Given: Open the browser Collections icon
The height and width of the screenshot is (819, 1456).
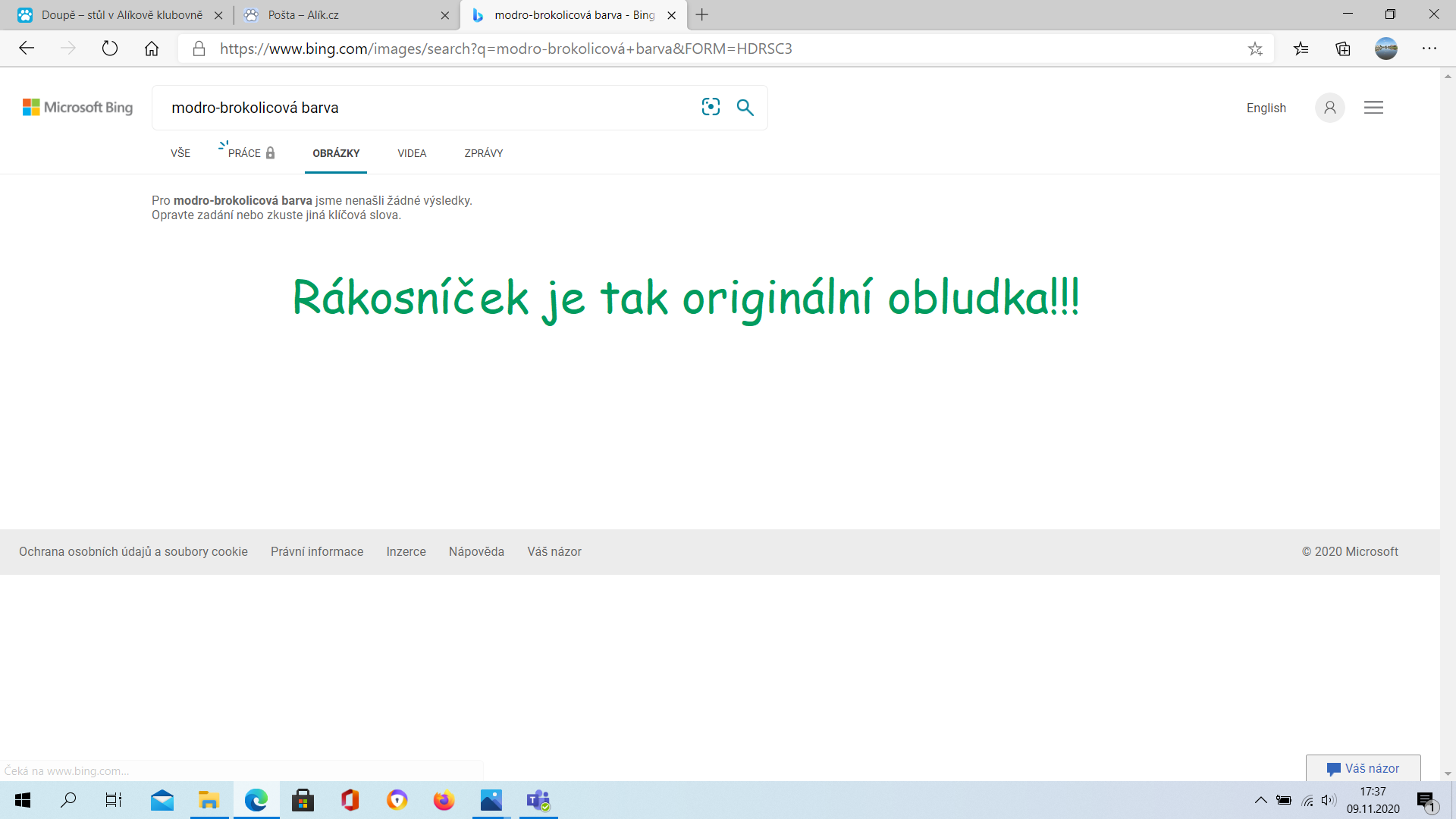Looking at the screenshot, I should 1343,49.
